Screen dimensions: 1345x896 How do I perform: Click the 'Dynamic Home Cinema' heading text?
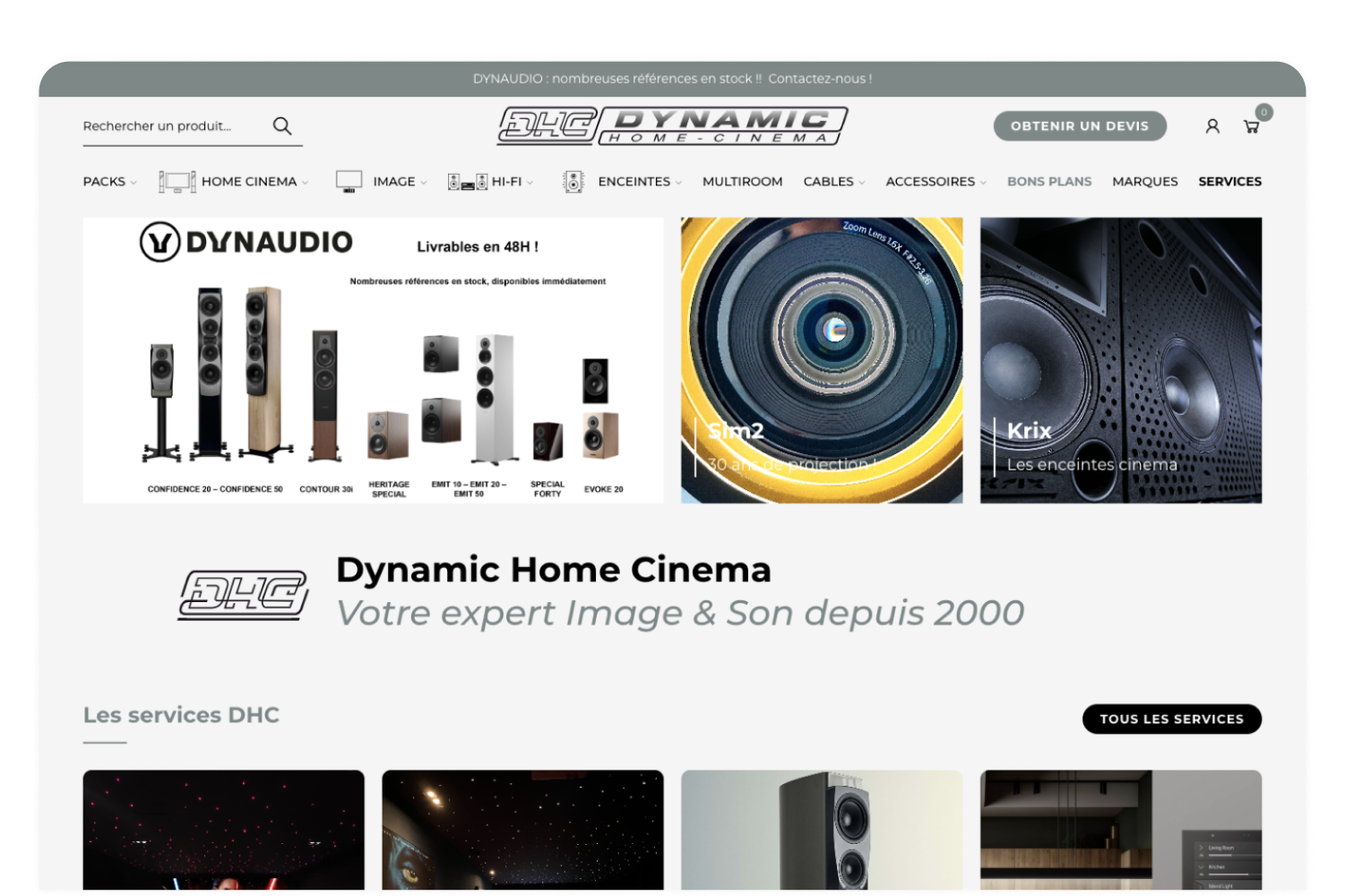tap(554, 570)
